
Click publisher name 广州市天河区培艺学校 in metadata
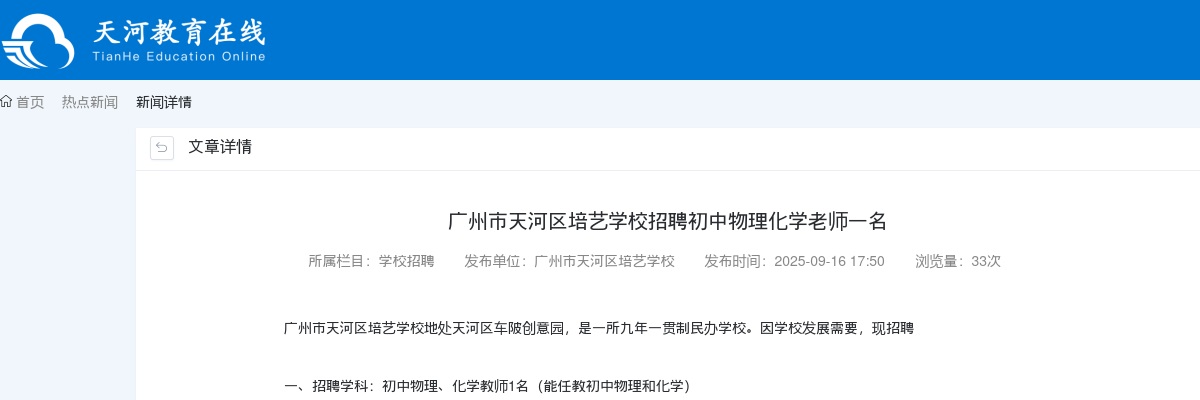pos(604,261)
